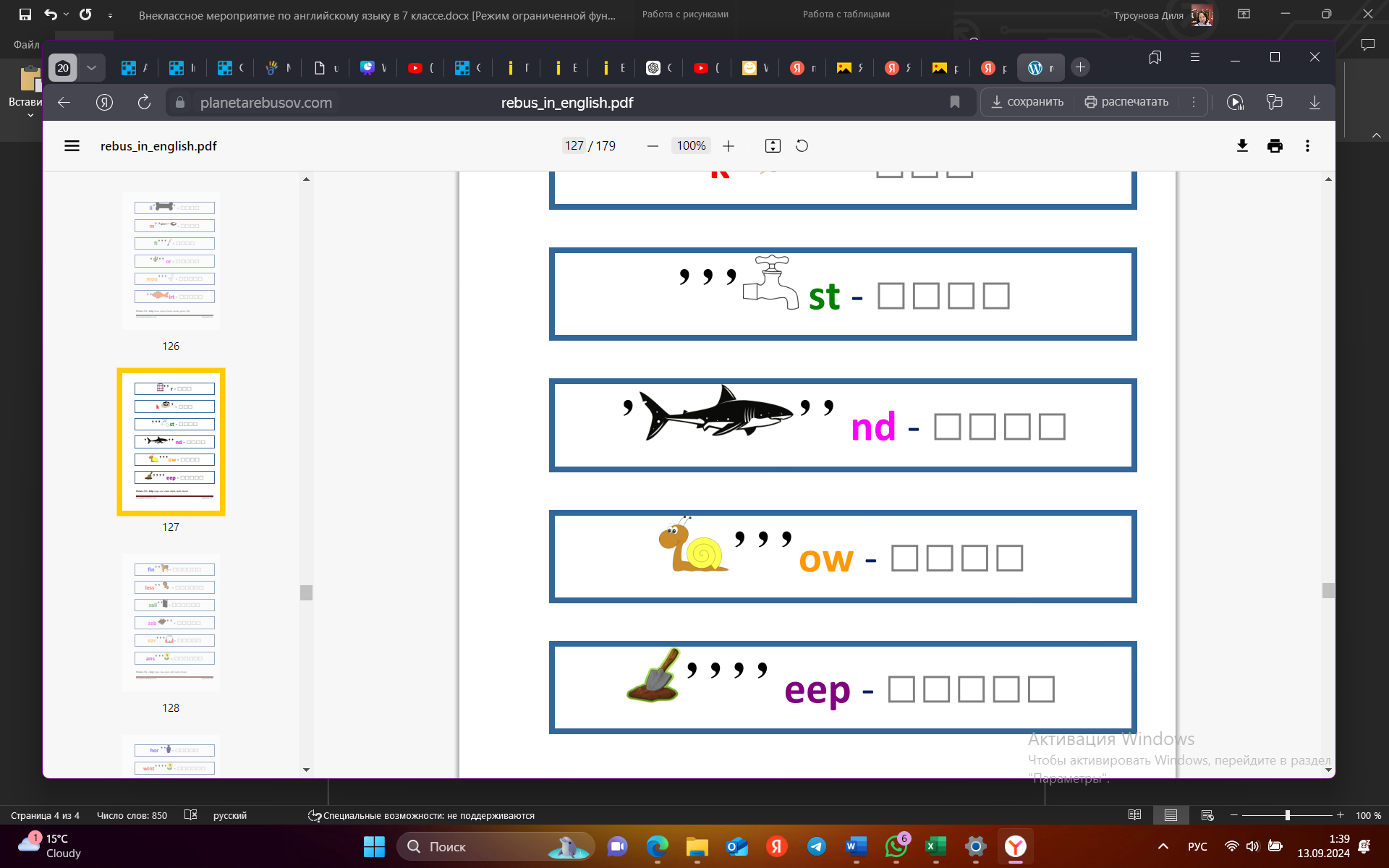Screen dimensions: 1389x868
Task: Expand the tab group dropdown chevron
Action: click(91, 68)
